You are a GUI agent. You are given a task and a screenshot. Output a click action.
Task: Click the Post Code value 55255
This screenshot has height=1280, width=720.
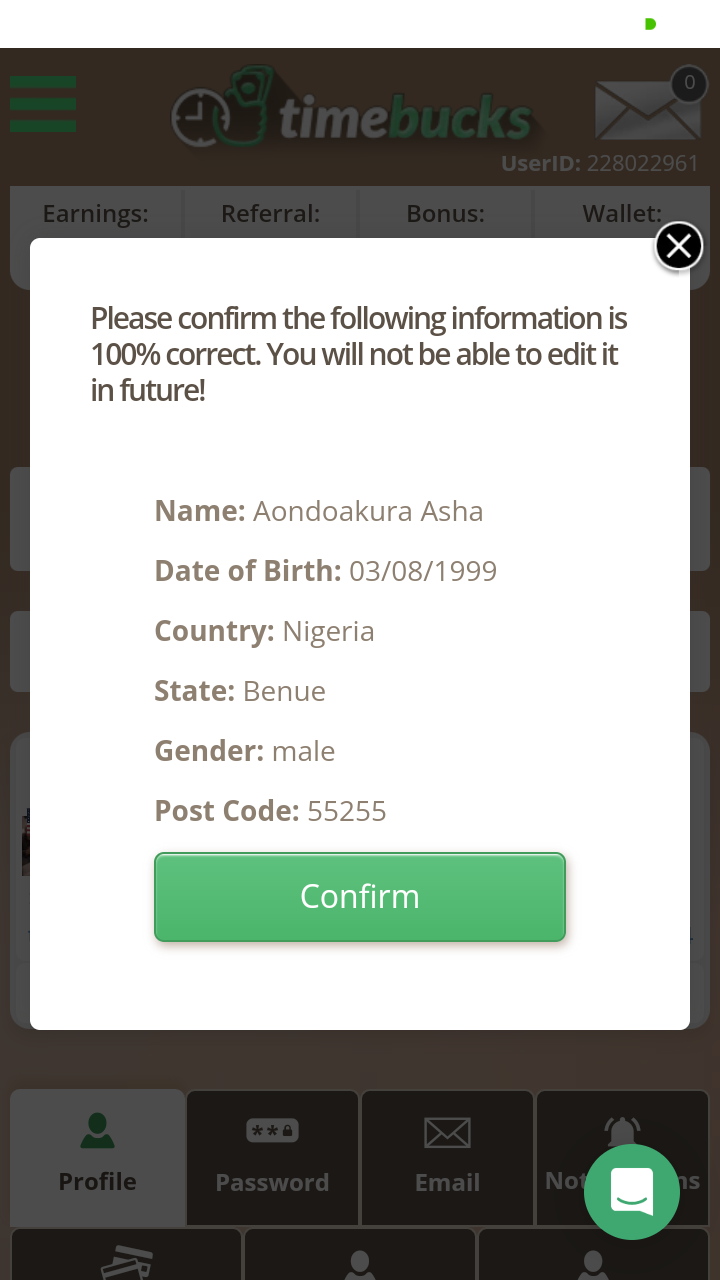347,811
